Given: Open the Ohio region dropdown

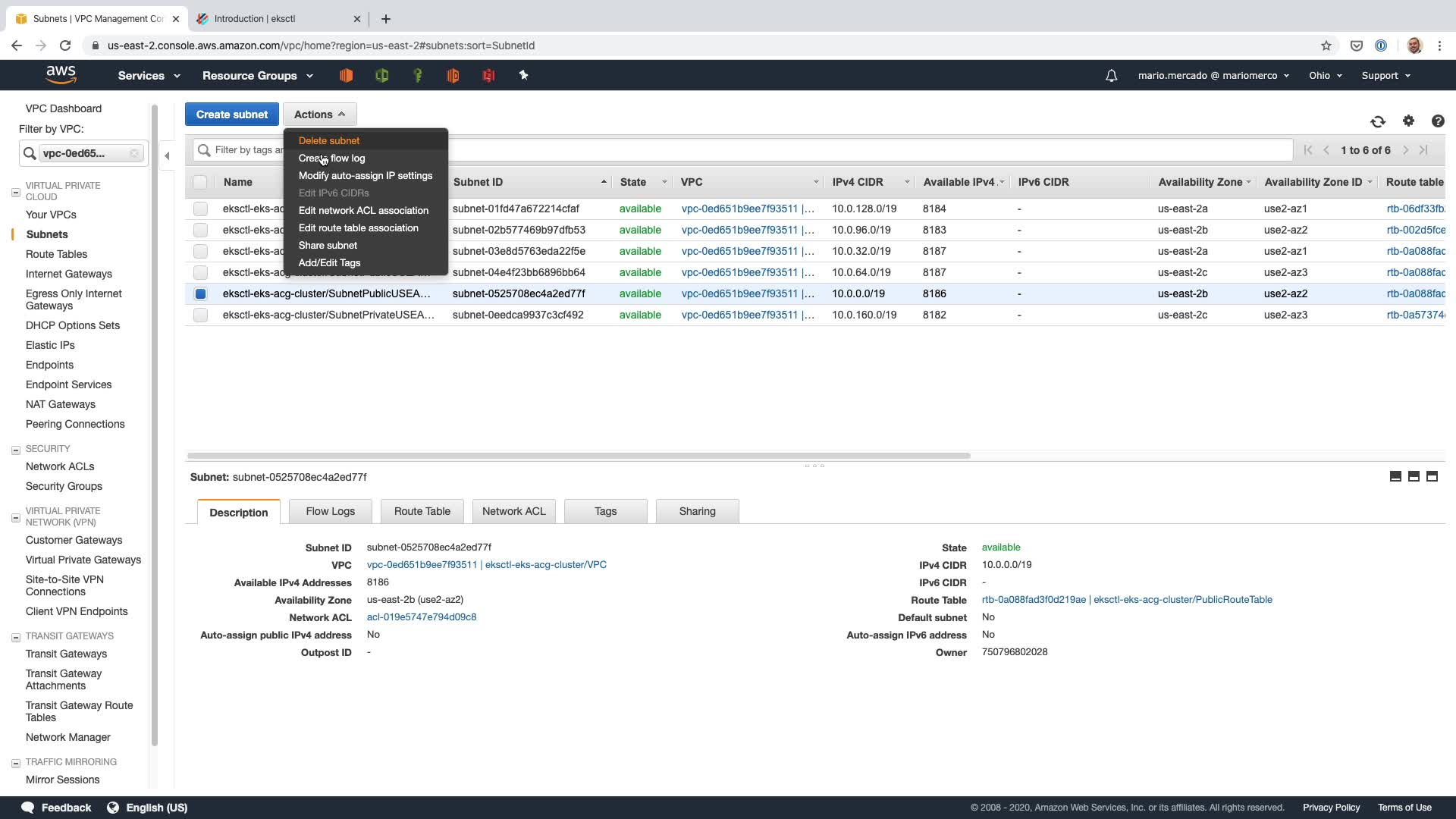Looking at the screenshot, I should (x=1325, y=76).
